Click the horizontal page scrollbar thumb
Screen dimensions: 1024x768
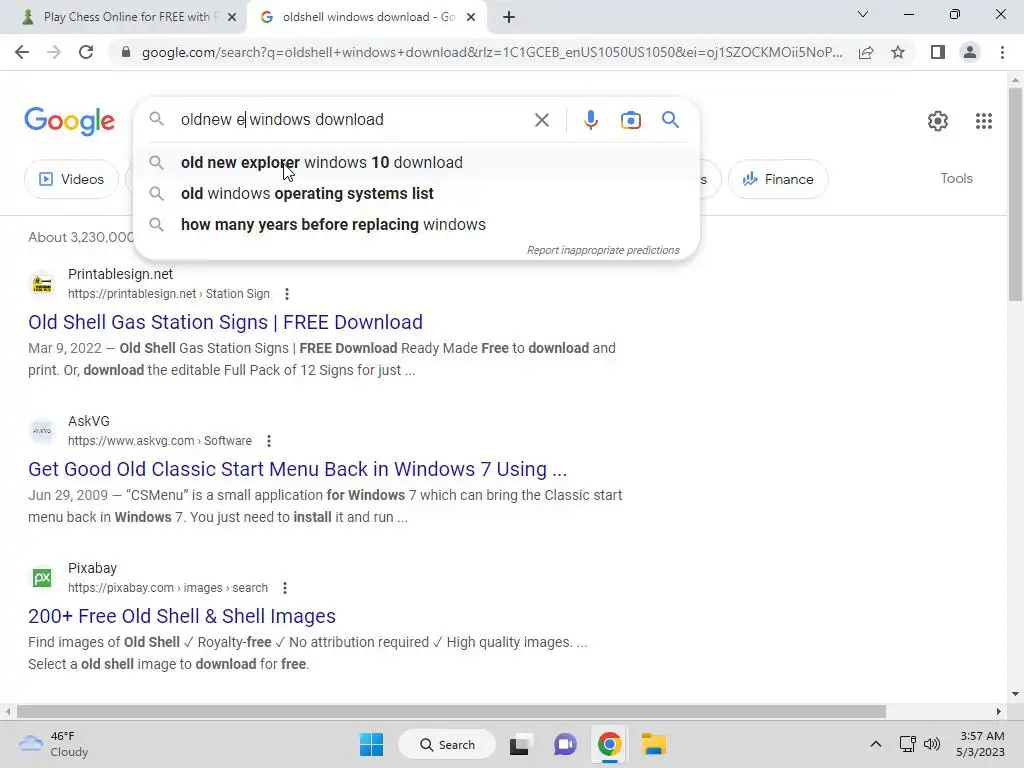point(451,711)
